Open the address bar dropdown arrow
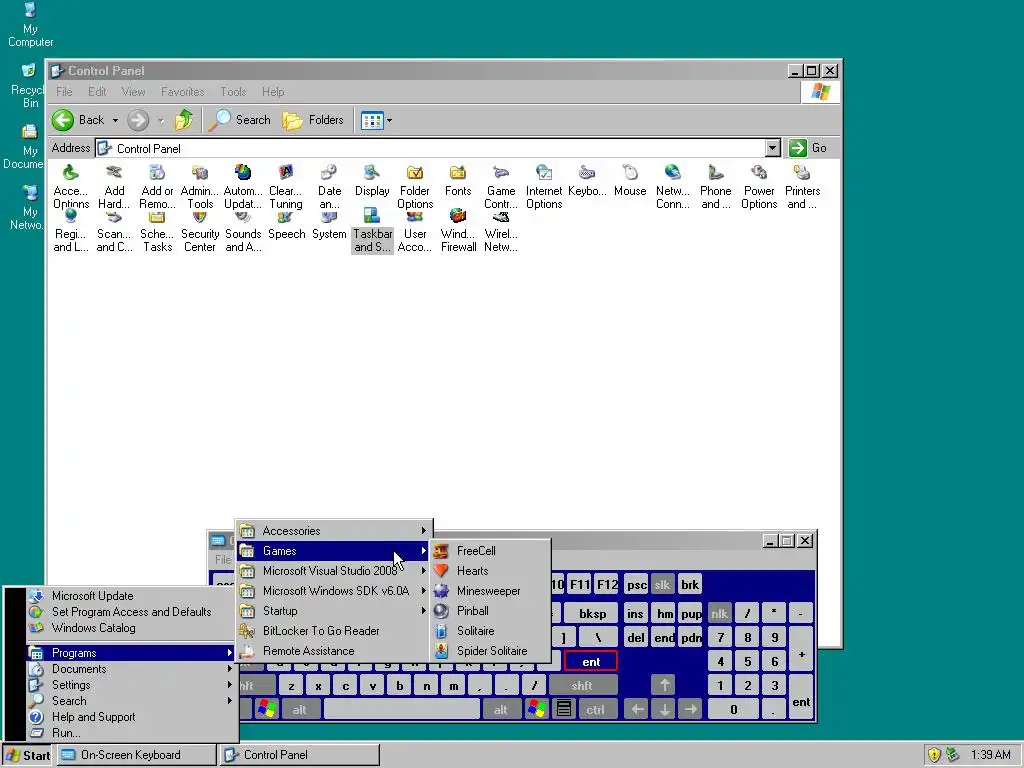1024x768 pixels. [773, 148]
